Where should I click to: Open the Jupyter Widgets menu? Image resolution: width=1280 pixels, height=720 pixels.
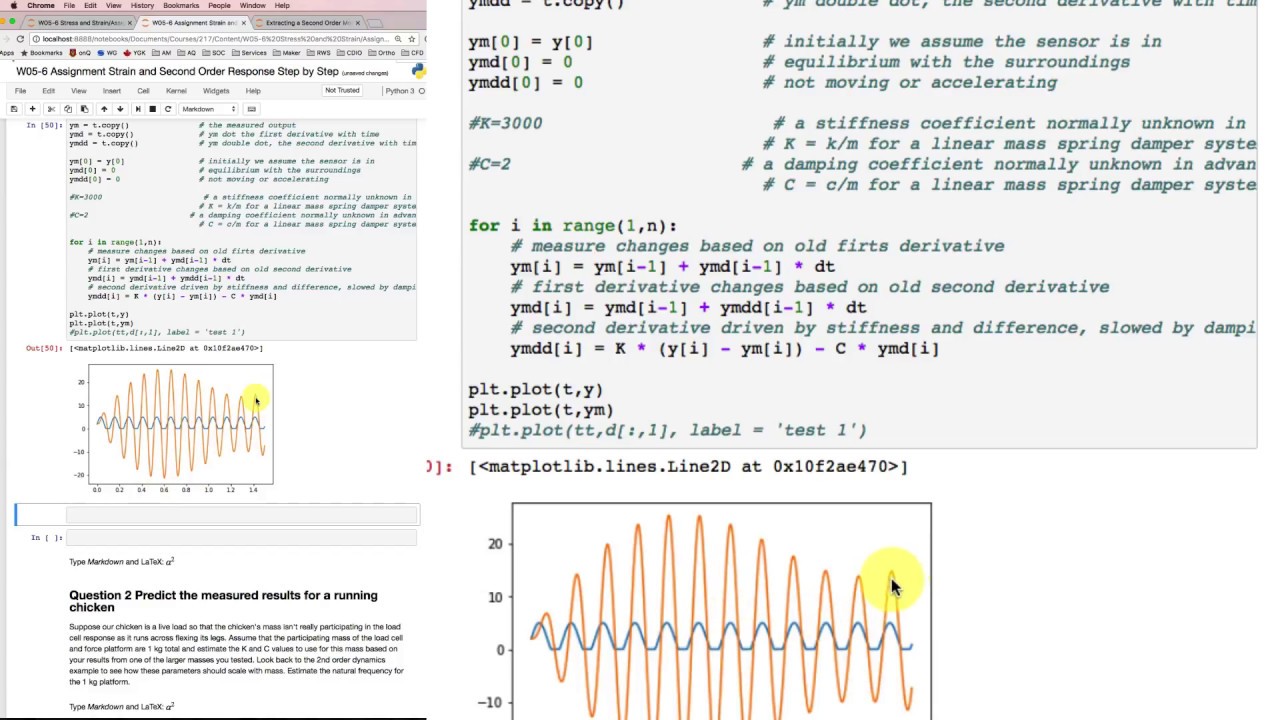coord(216,91)
